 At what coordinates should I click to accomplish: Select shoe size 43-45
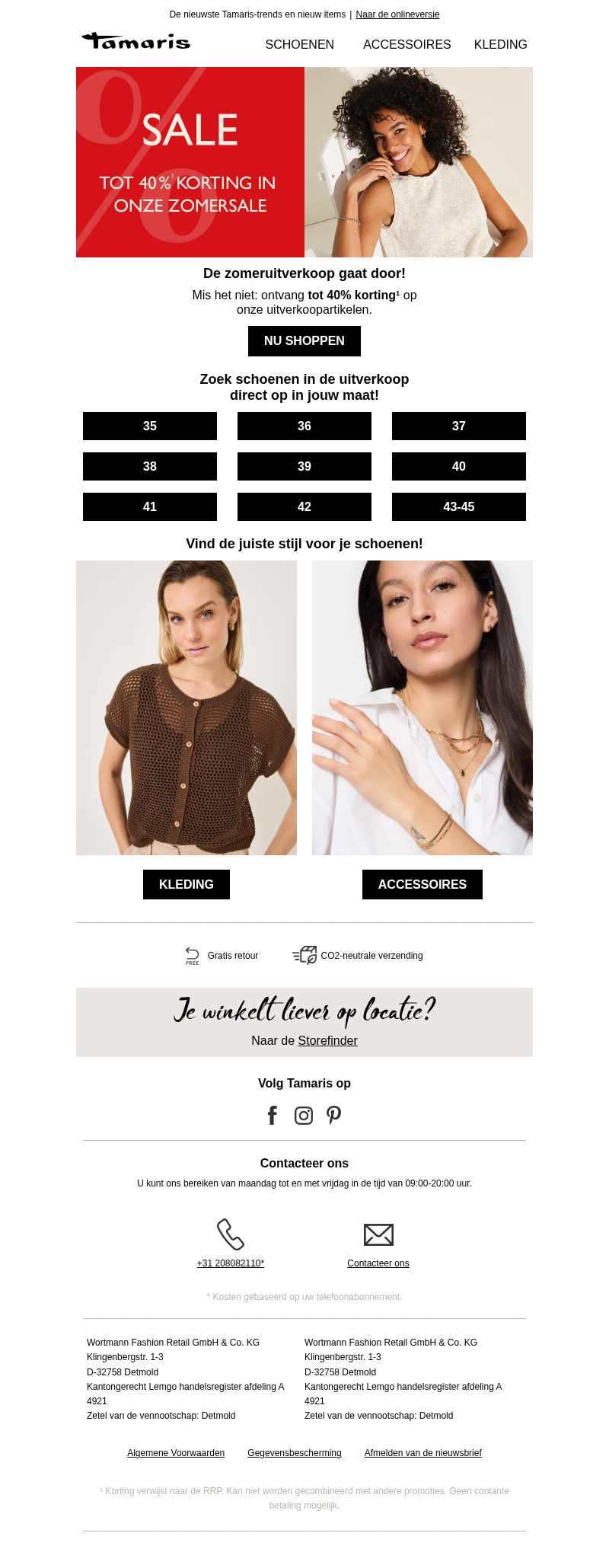pos(459,506)
